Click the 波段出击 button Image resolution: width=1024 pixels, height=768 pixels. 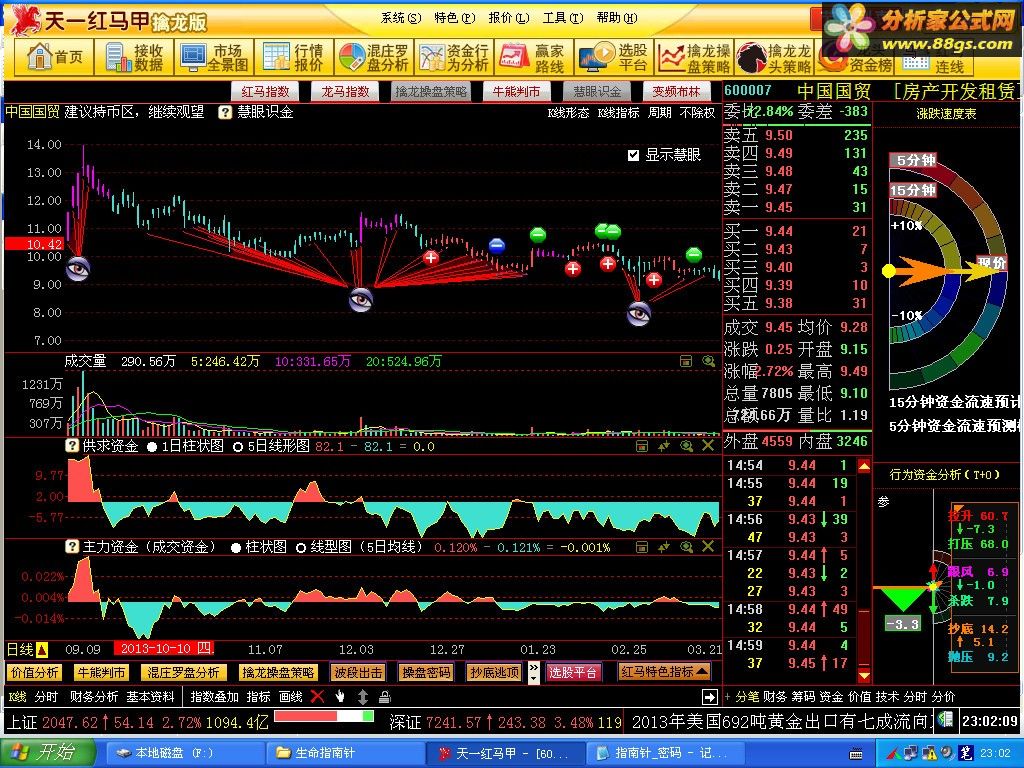[358, 672]
